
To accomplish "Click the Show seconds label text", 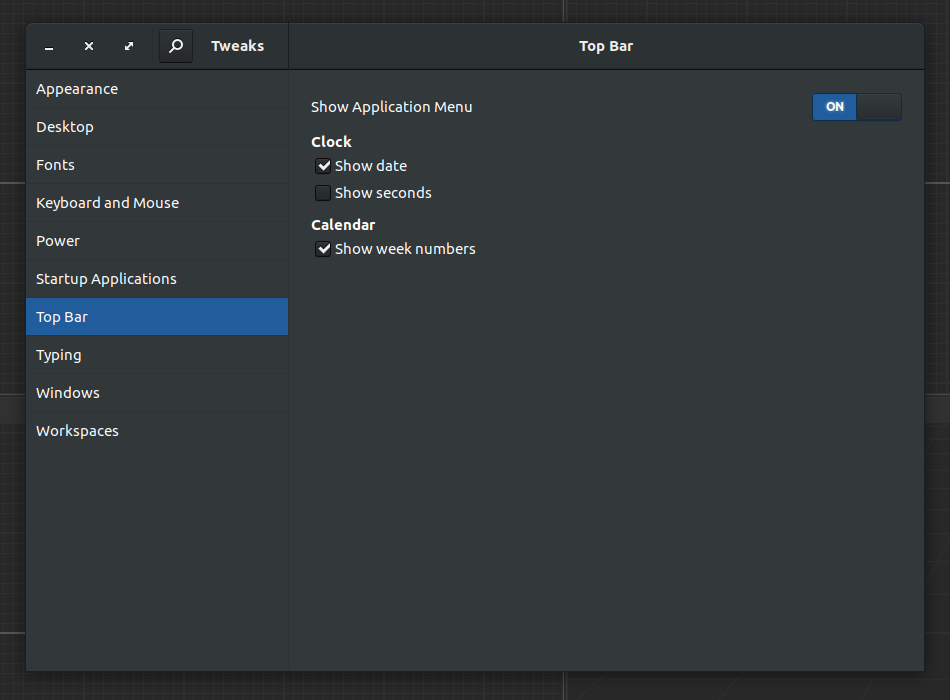I will point(383,193).
